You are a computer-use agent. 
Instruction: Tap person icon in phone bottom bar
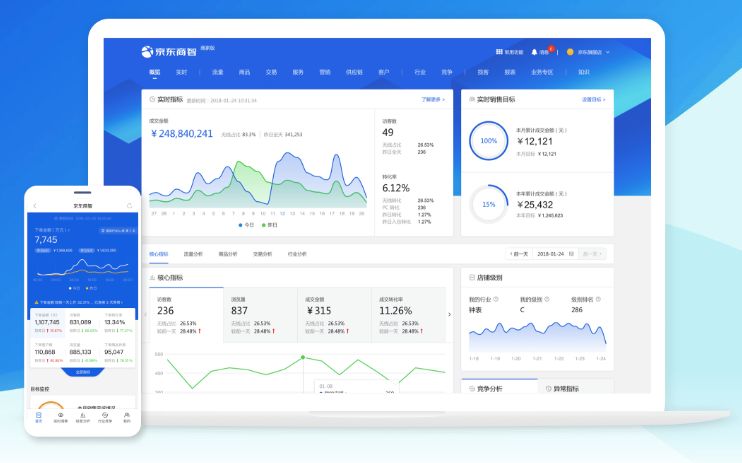[x=127, y=417]
